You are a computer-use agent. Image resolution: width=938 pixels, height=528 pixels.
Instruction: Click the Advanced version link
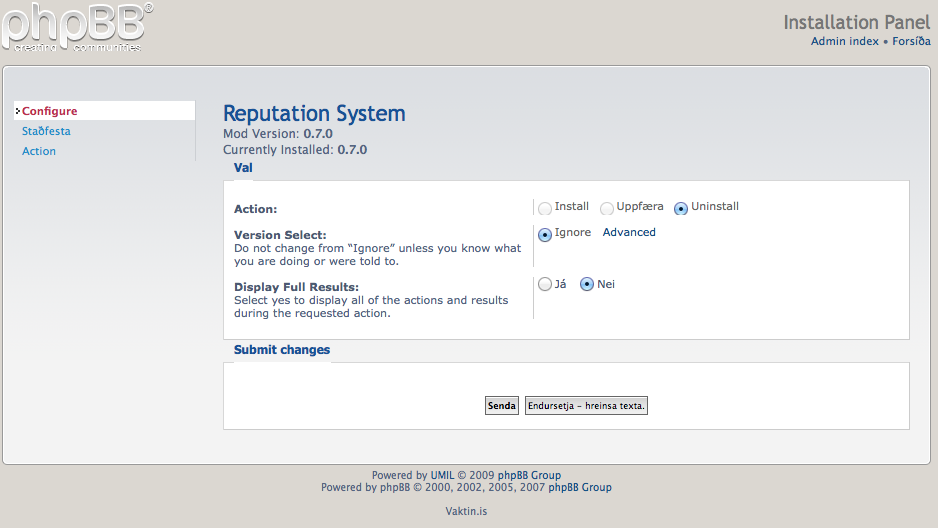629,232
